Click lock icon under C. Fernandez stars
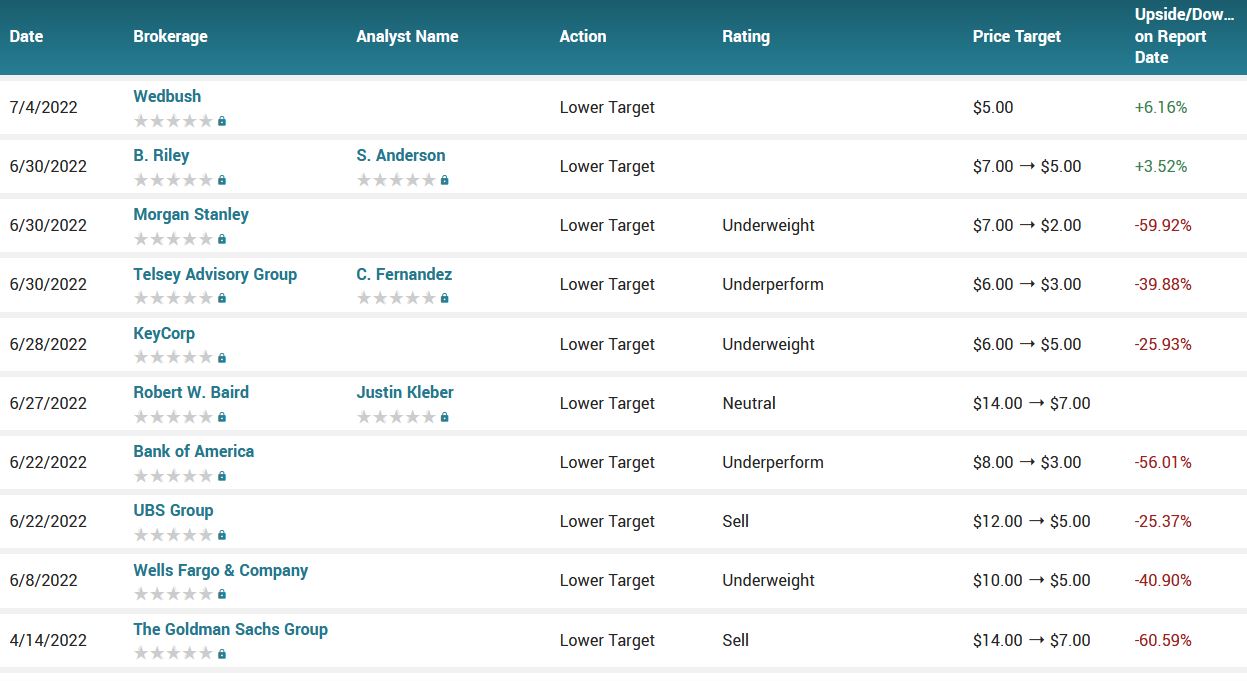This screenshot has height=681, width=1247. click(445, 298)
